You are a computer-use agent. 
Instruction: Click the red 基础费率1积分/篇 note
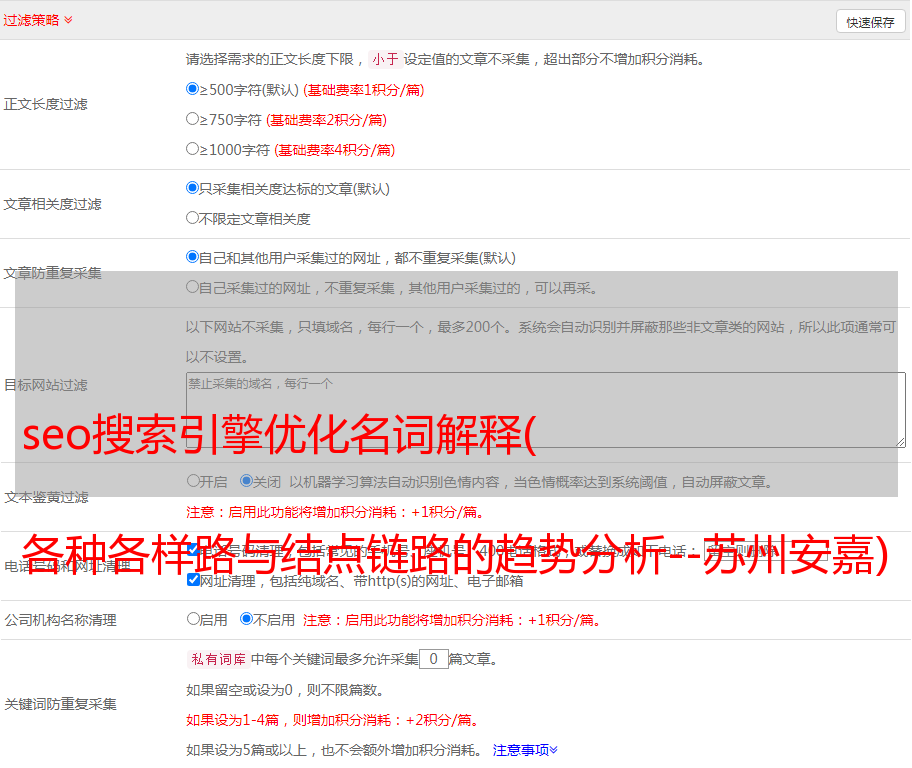[364, 90]
